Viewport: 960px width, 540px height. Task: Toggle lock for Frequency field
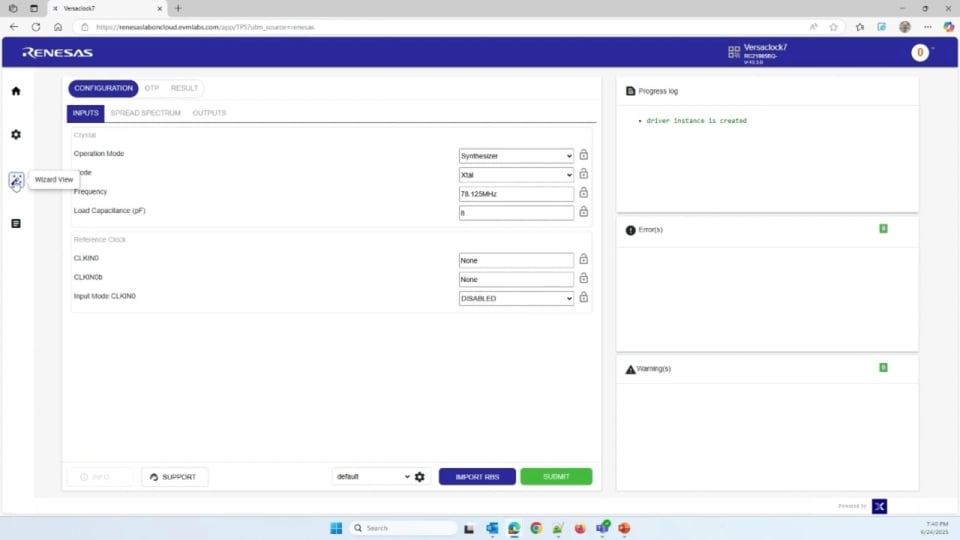click(x=583, y=193)
